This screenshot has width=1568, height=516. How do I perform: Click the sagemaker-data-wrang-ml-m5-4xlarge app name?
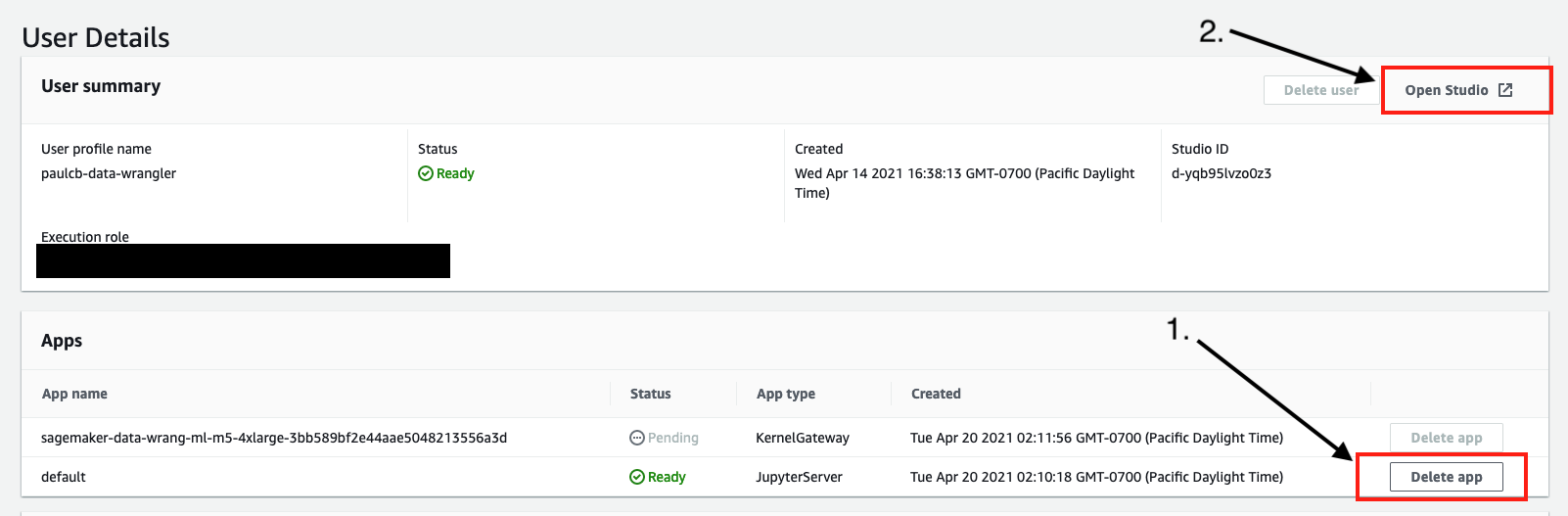pyautogui.click(x=274, y=438)
